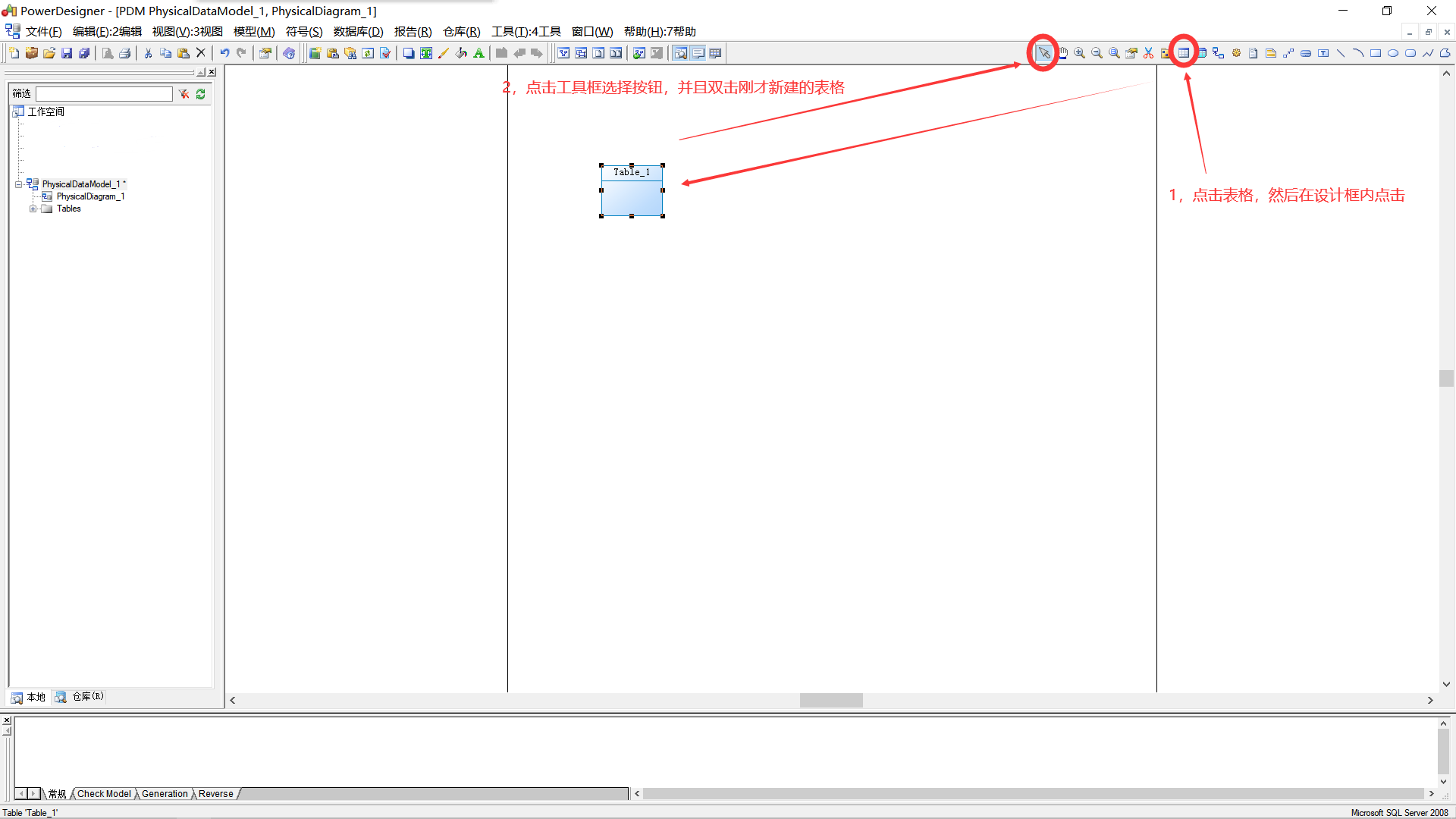The height and width of the screenshot is (819, 1456).
Task: Select the Line drawing tool
Action: click(1341, 53)
